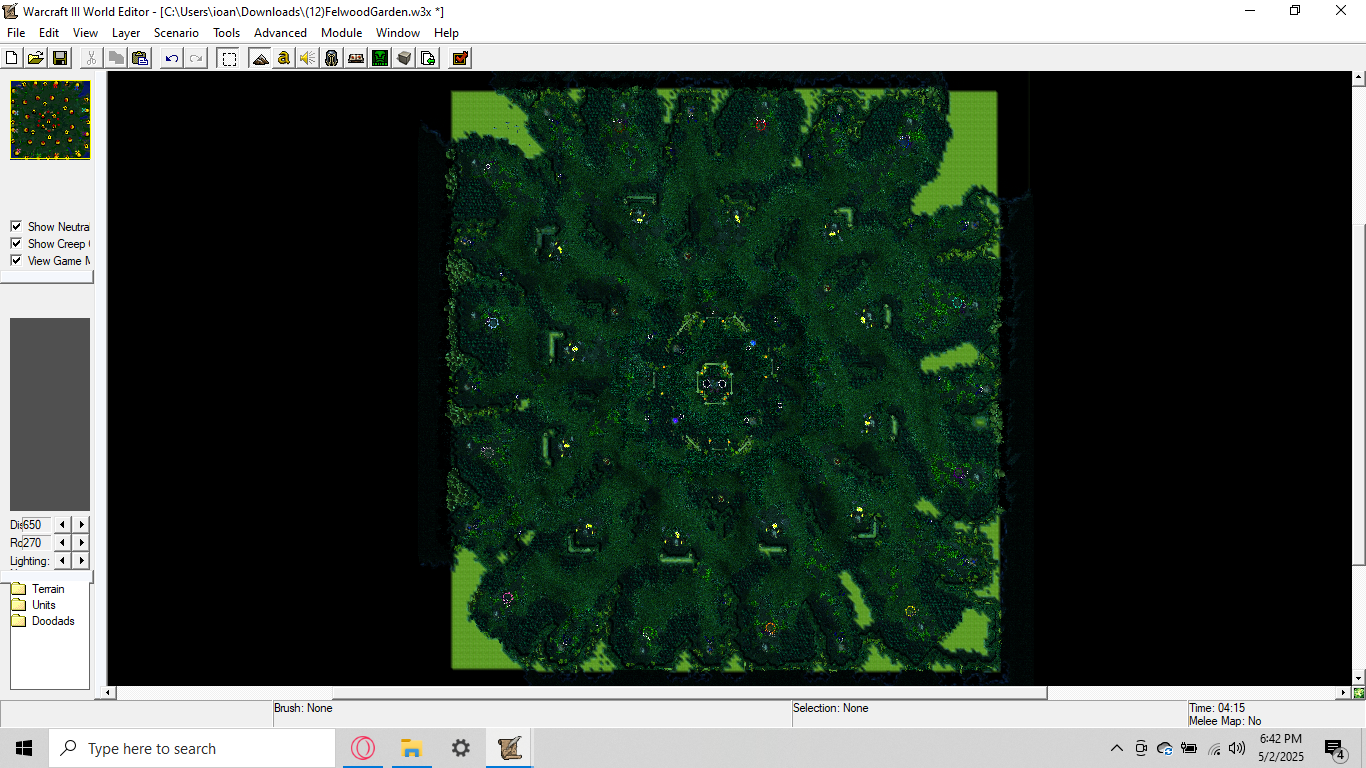
Task: Open Settings from the taskbar
Action: pyautogui.click(x=460, y=748)
